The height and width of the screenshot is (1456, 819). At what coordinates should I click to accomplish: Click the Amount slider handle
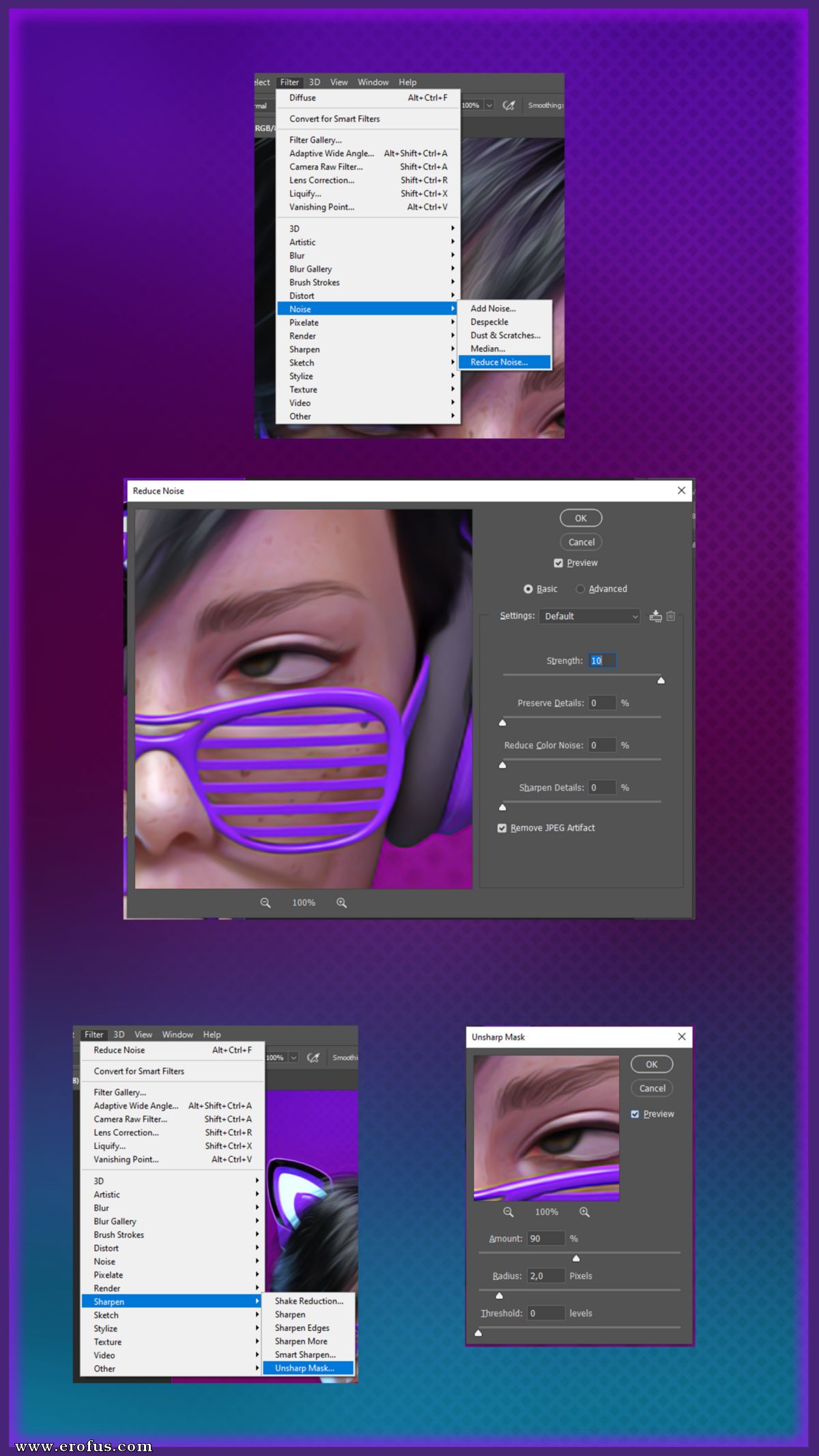[x=576, y=1258]
